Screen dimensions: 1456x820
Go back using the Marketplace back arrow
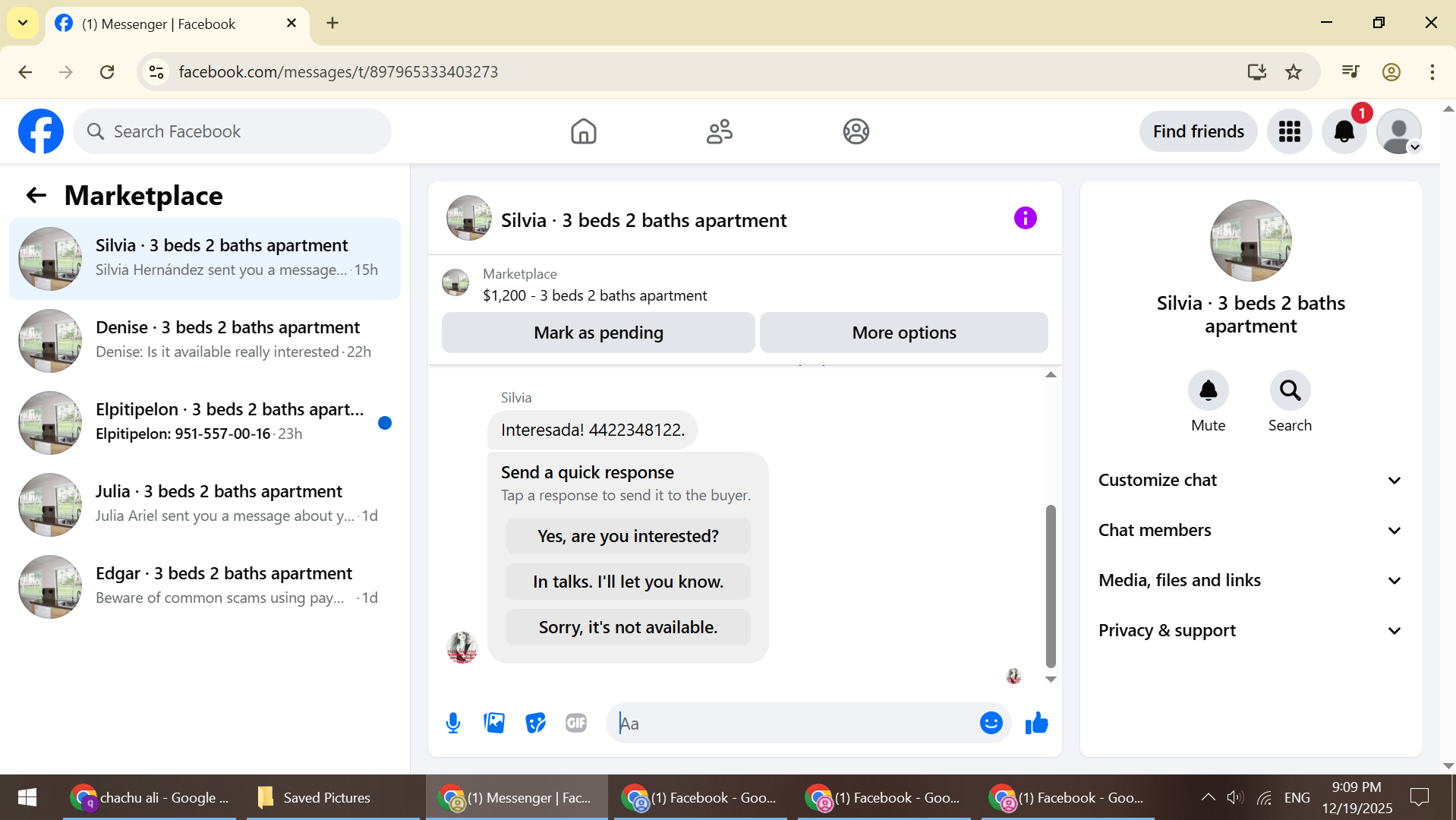pos(36,196)
